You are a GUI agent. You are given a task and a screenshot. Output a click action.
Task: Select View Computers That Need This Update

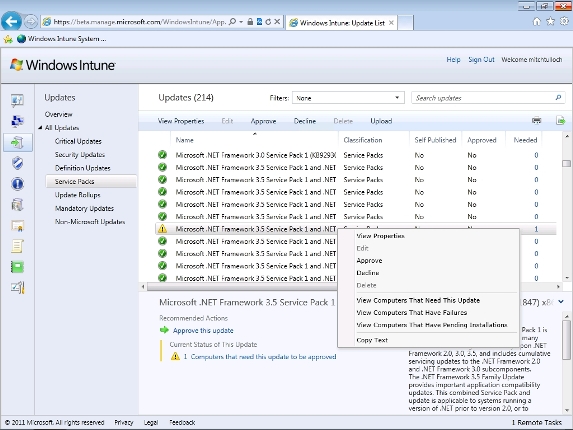point(418,300)
